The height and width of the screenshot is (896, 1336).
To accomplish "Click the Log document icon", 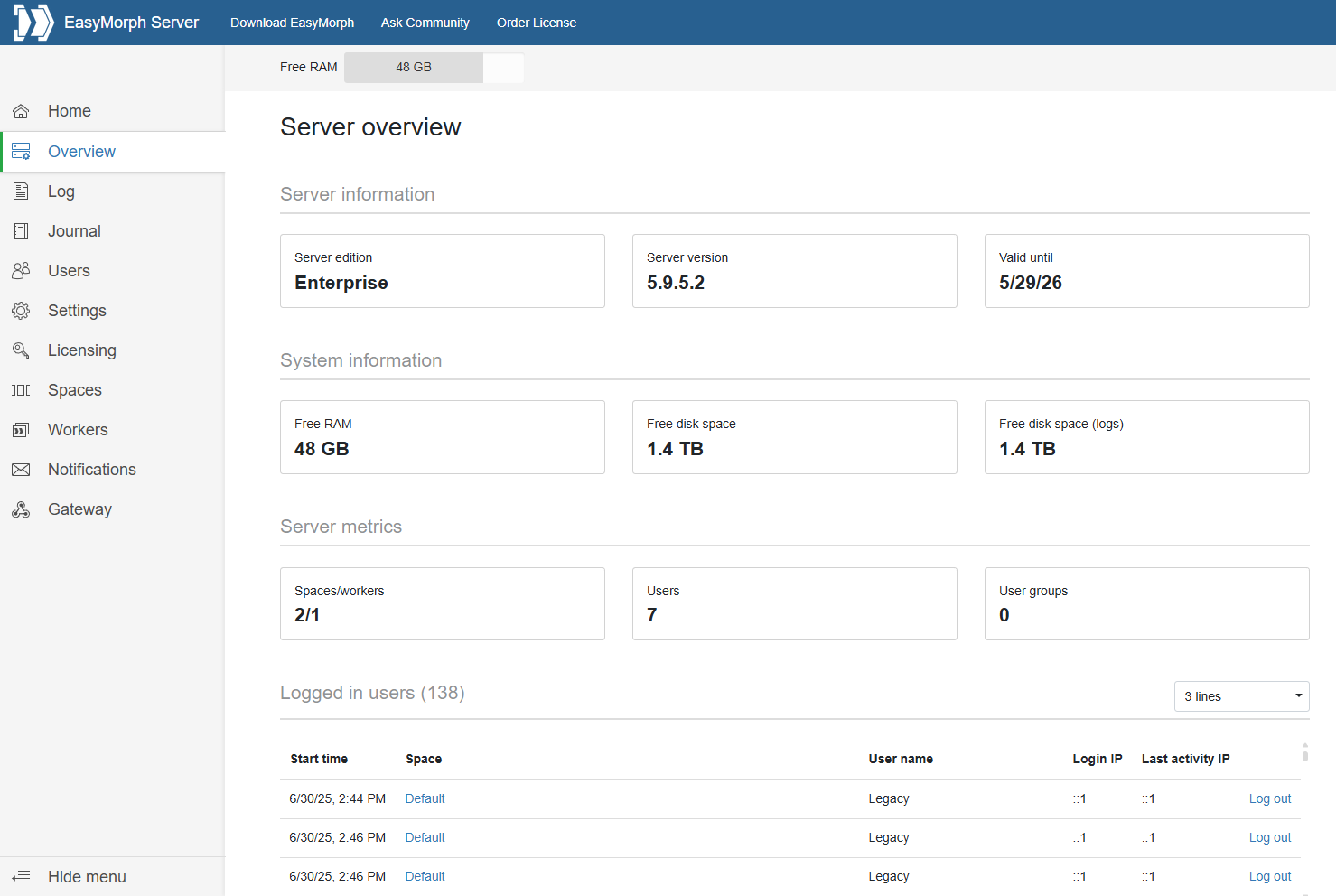I will [x=21, y=191].
